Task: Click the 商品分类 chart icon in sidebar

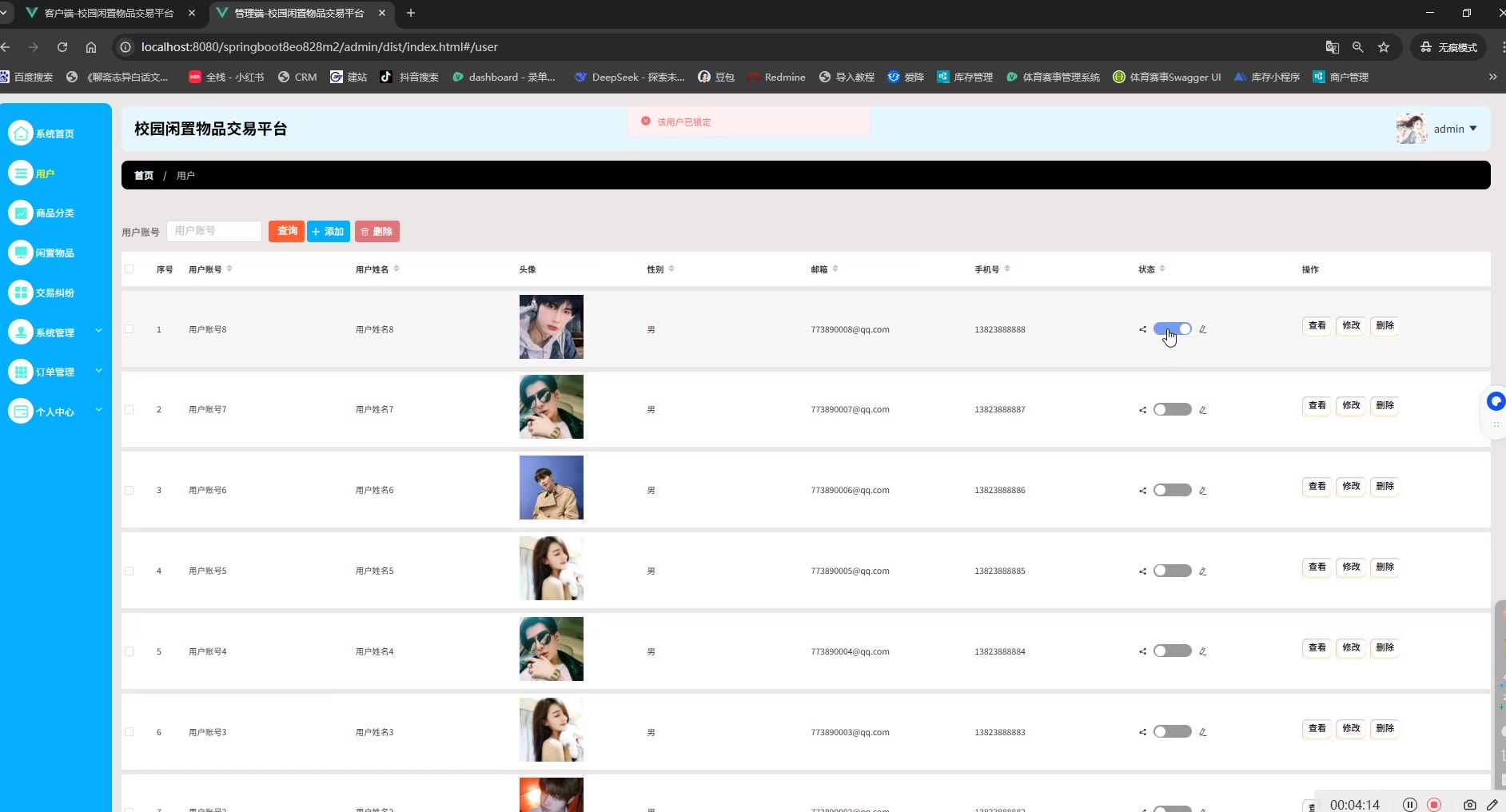Action: [21, 213]
